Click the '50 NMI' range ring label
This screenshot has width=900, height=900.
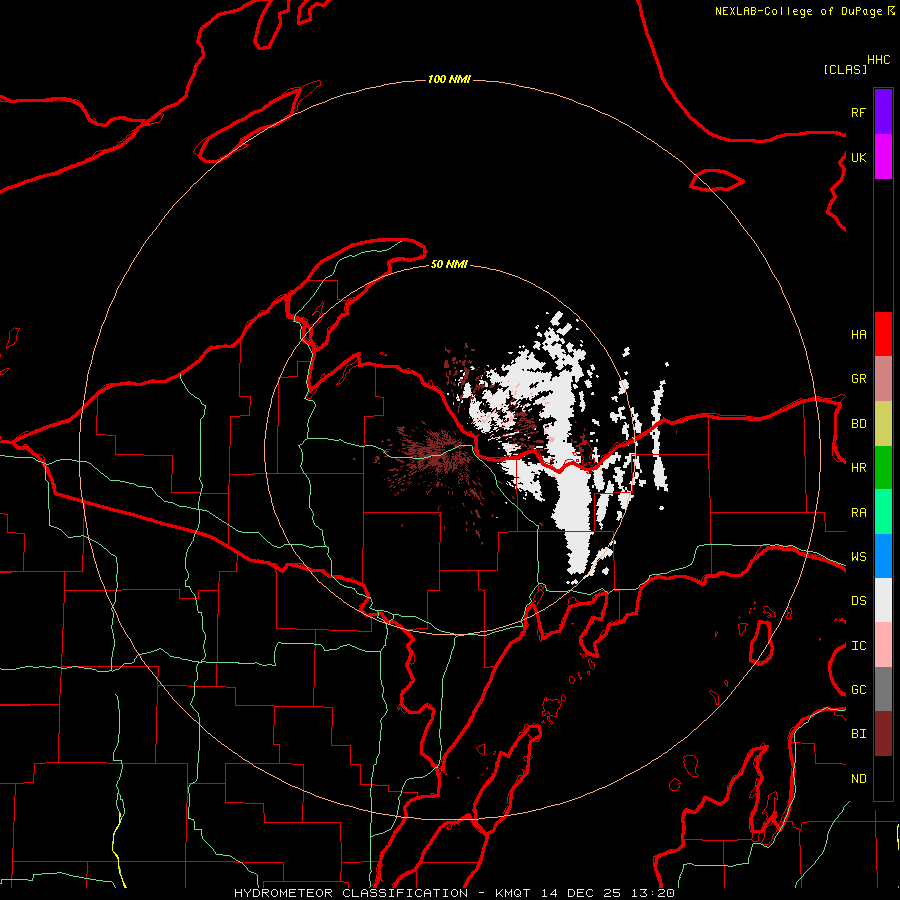[449, 264]
